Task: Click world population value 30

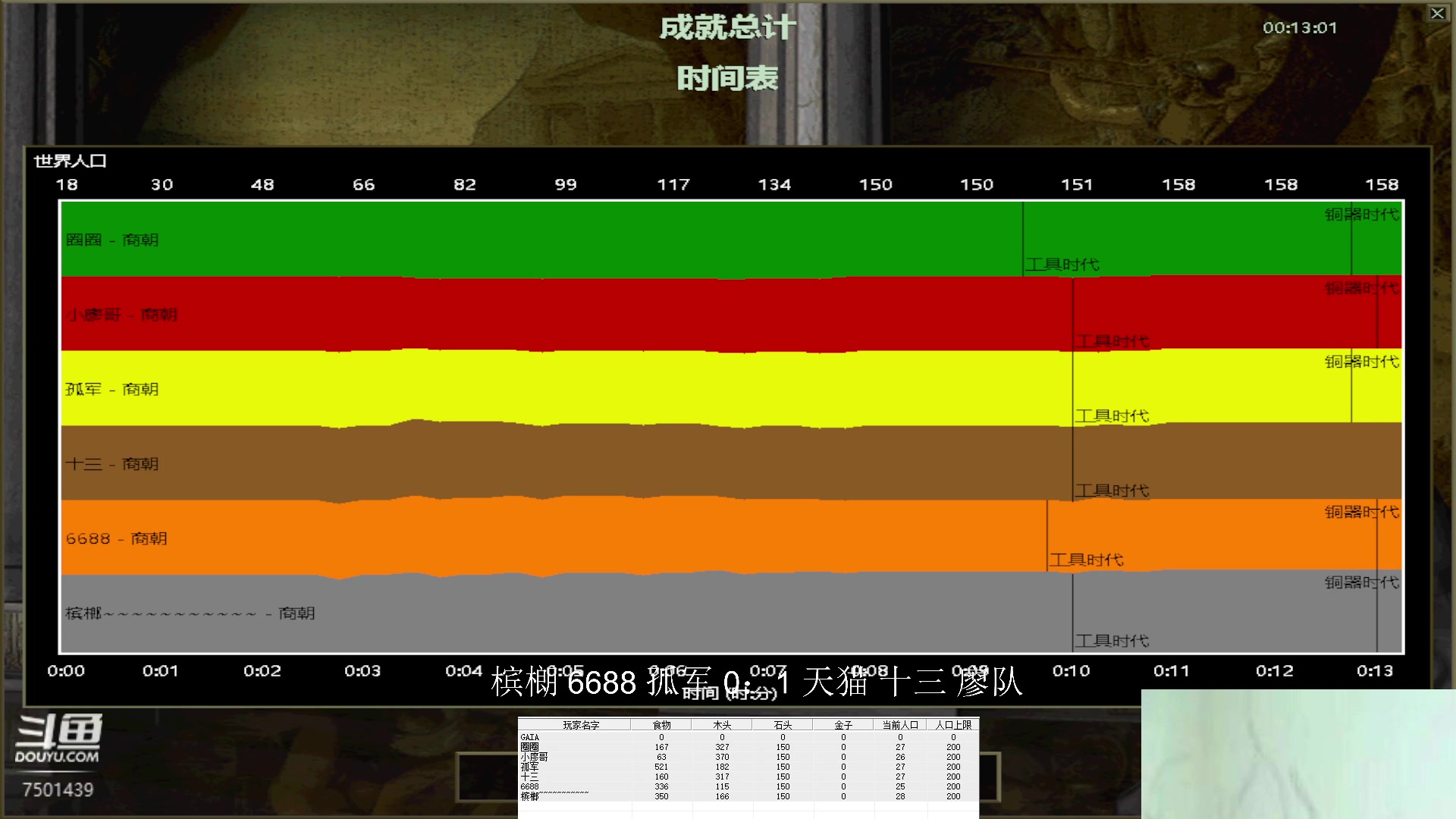Action: (162, 184)
